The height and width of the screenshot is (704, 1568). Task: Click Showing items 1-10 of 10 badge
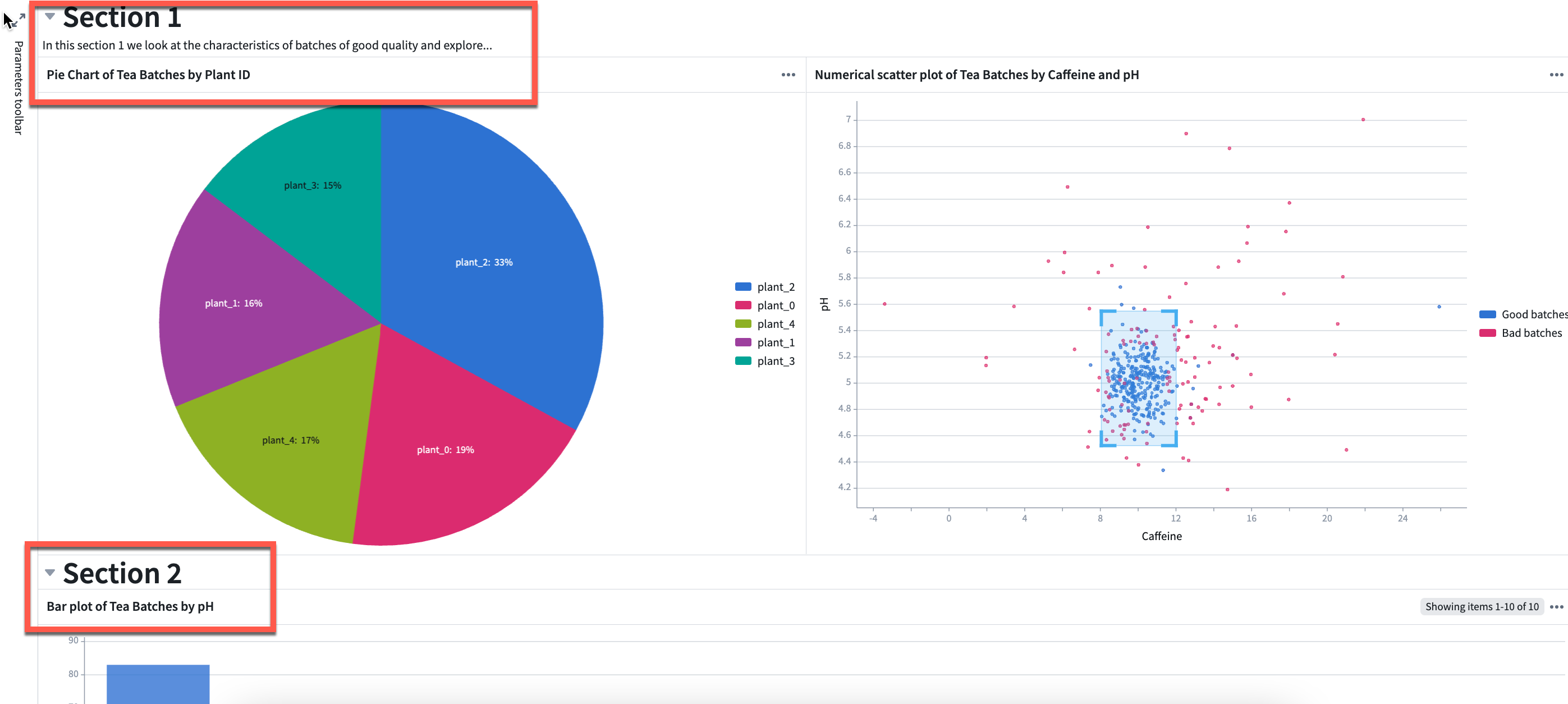coord(1481,606)
